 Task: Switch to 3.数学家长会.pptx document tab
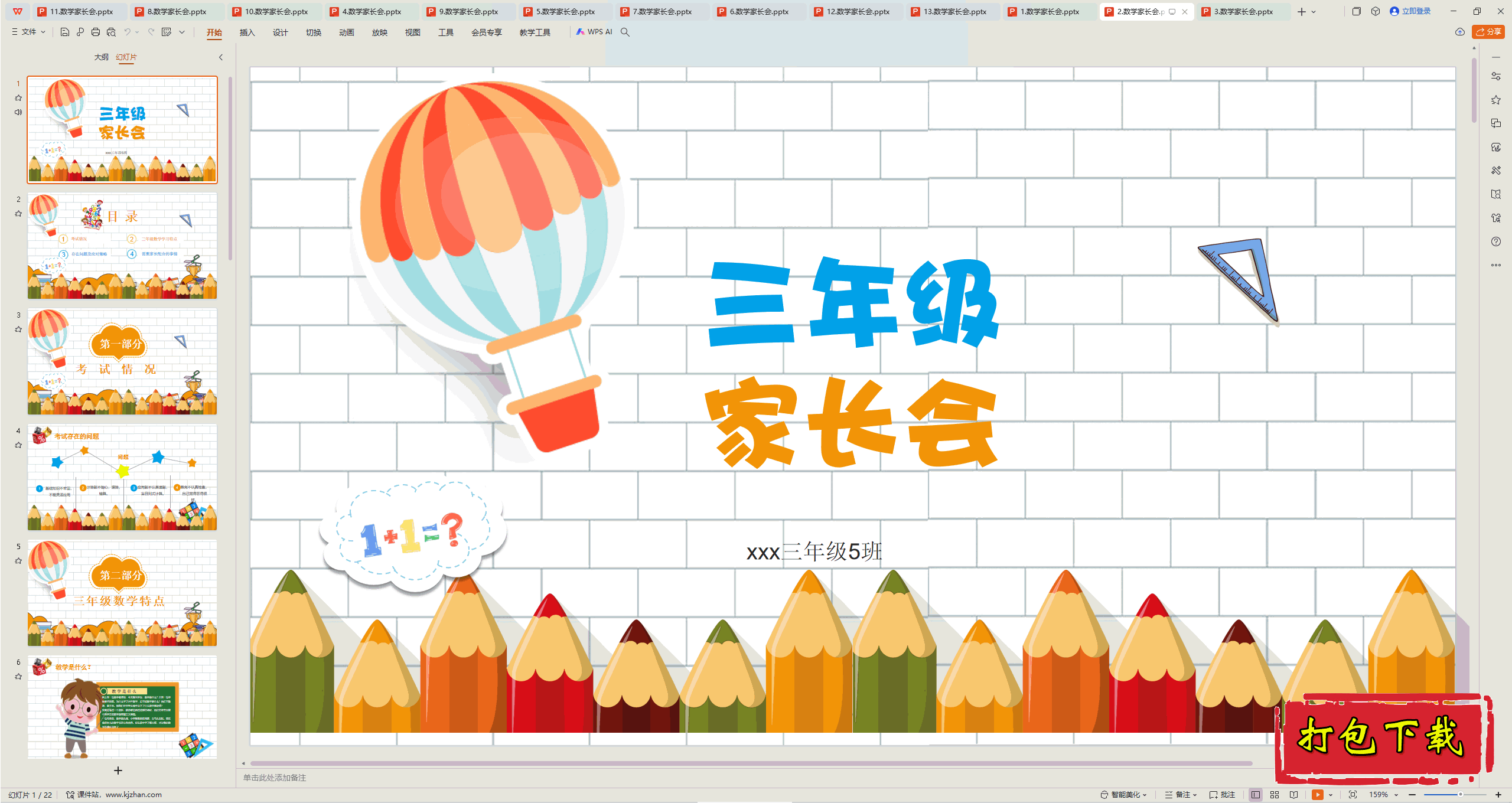tap(1243, 11)
